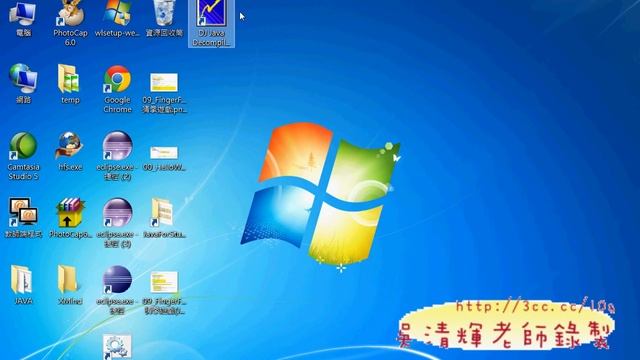This screenshot has width=640, height=360.
Task: Select the hfs.exe icon
Action: tap(70, 151)
